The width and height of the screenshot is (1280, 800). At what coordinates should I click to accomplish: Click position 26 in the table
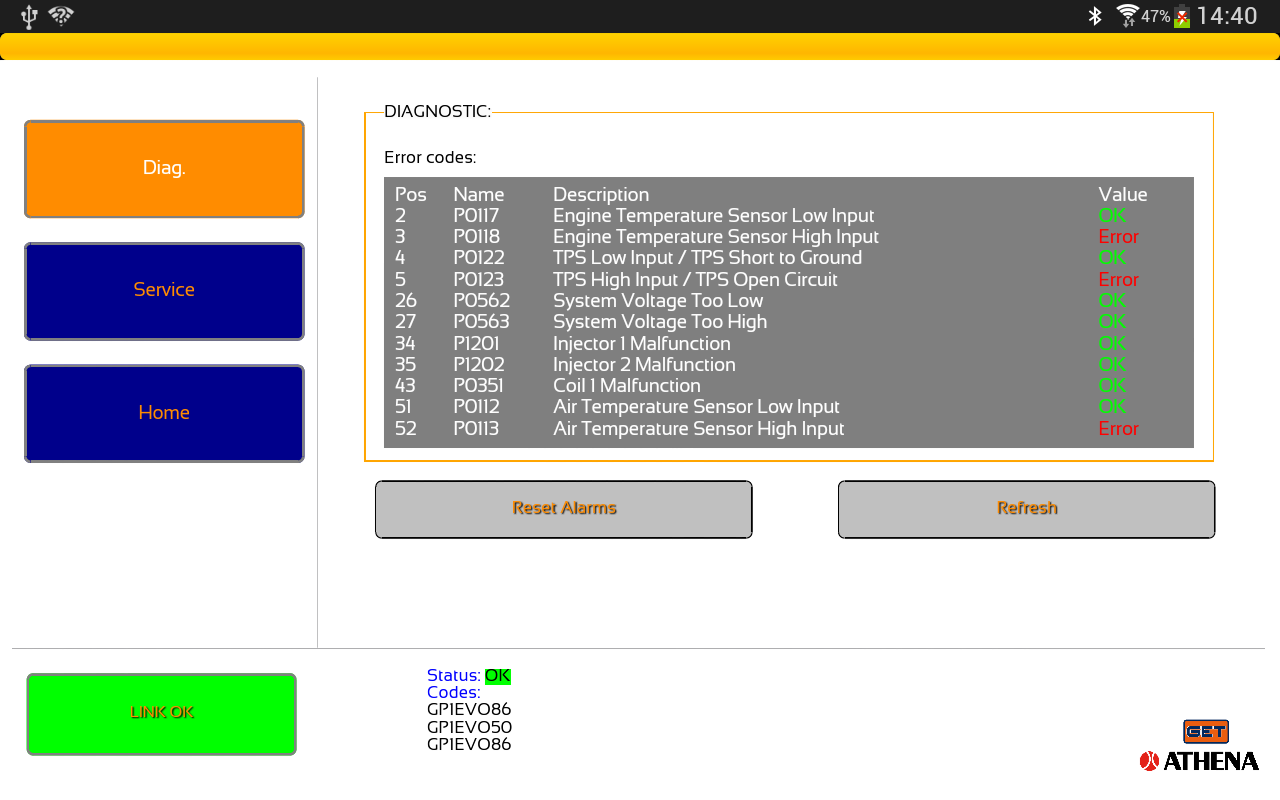406,301
